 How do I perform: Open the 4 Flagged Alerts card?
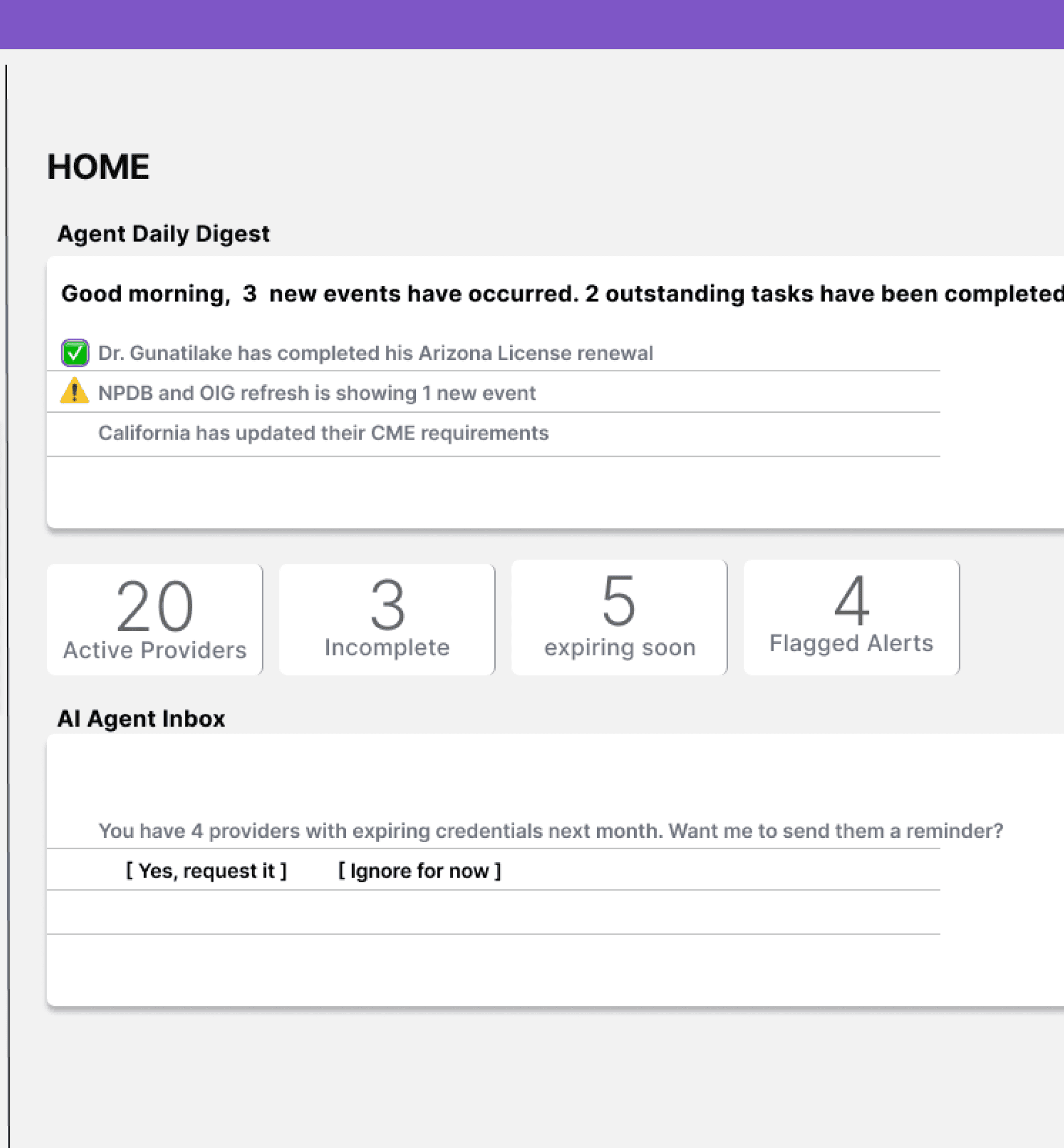click(x=851, y=617)
